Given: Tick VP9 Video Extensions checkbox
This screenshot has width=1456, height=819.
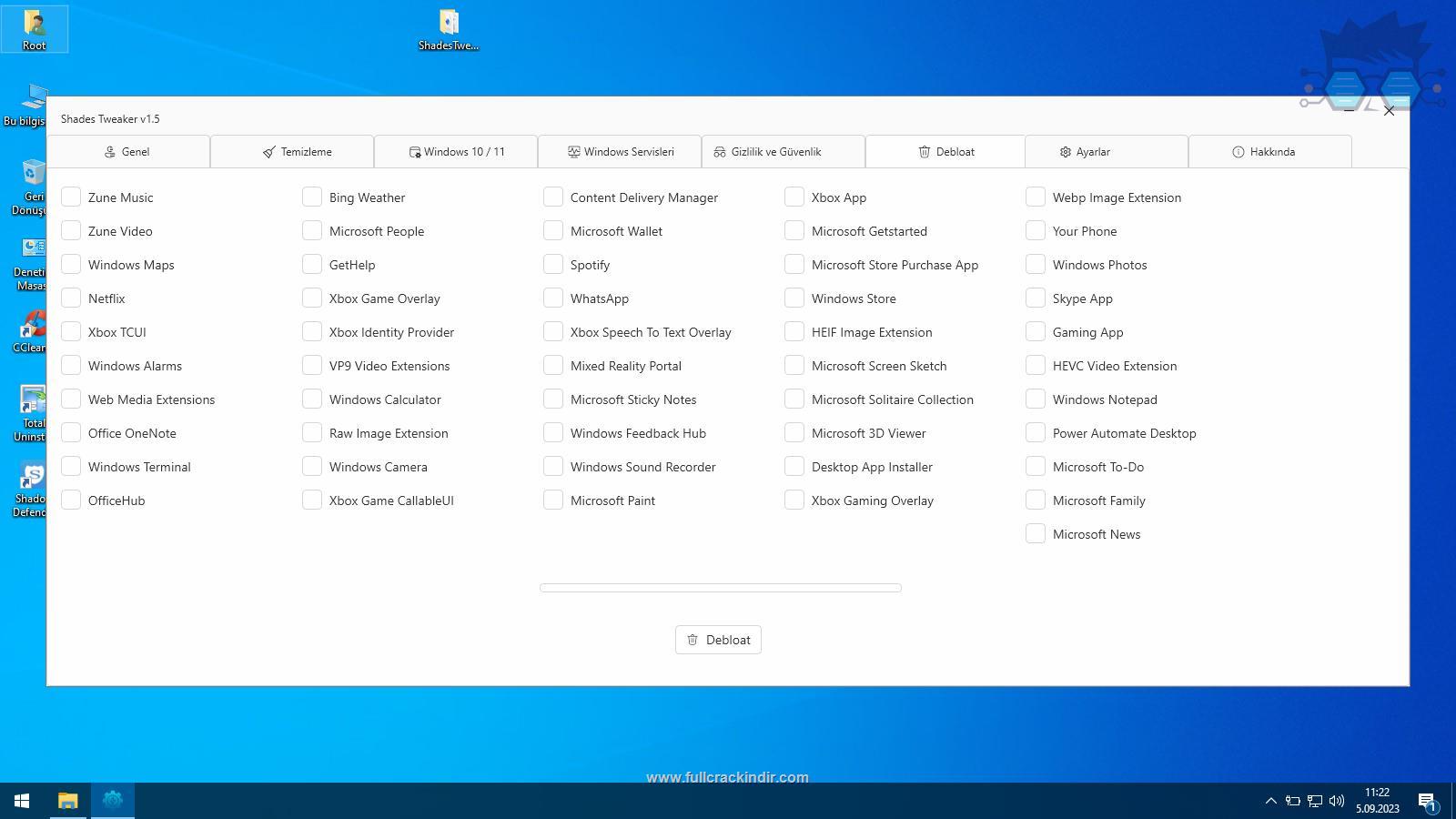Looking at the screenshot, I should 312,365.
